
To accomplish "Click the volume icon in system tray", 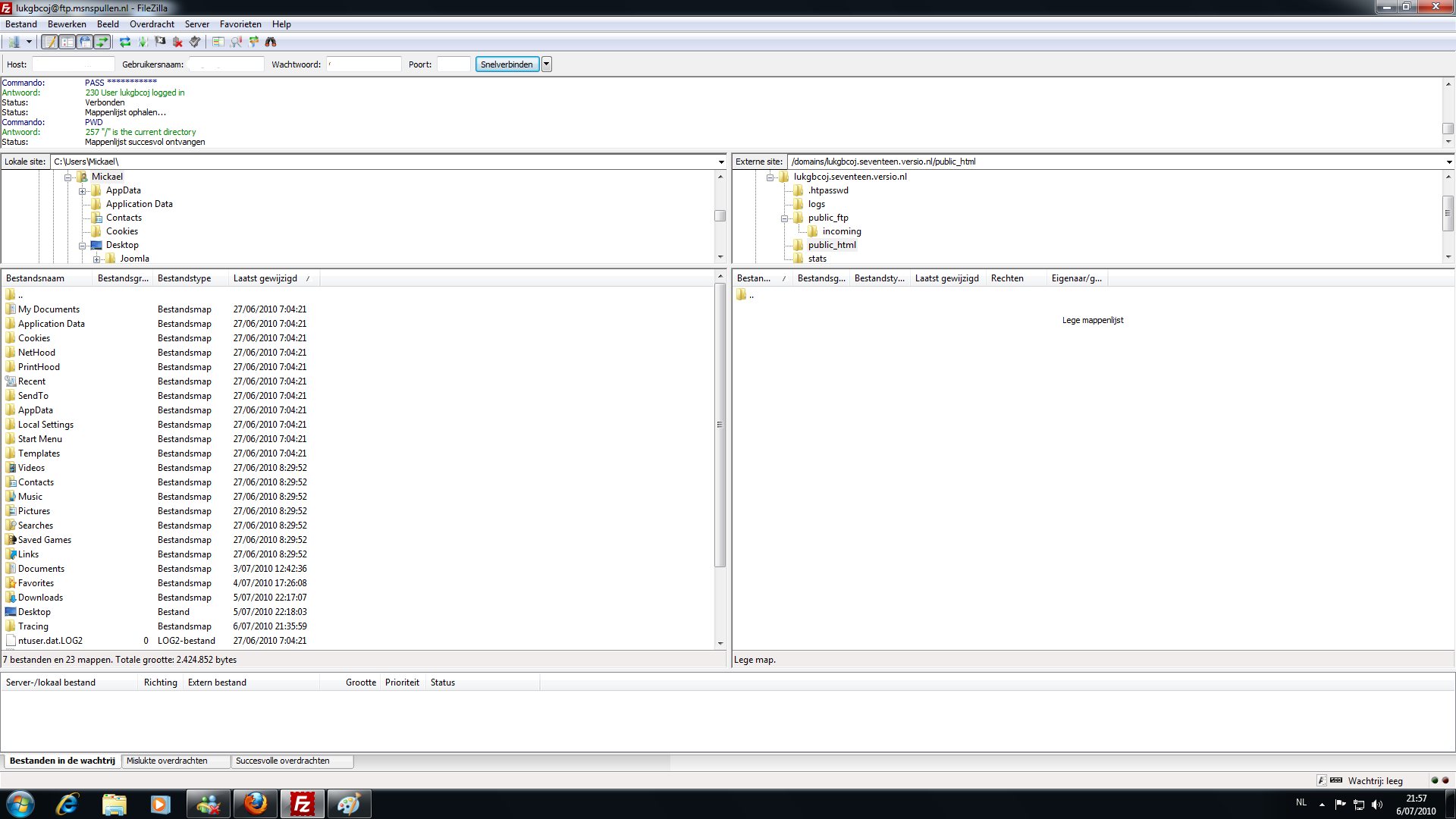I will click(x=1377, y=804).
